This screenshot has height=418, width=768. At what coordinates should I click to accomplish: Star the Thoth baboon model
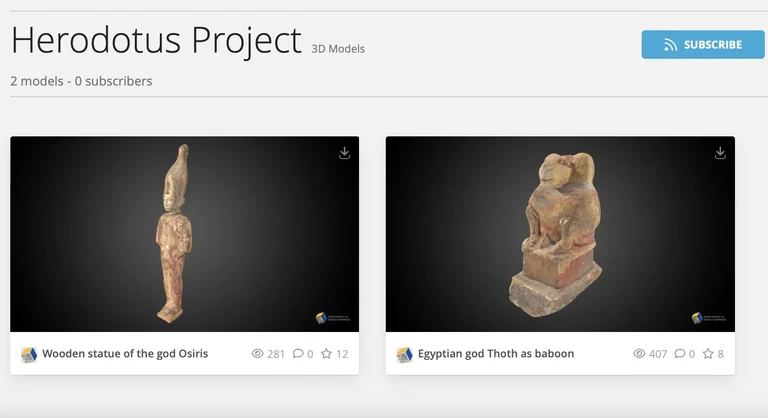point(708,354)
